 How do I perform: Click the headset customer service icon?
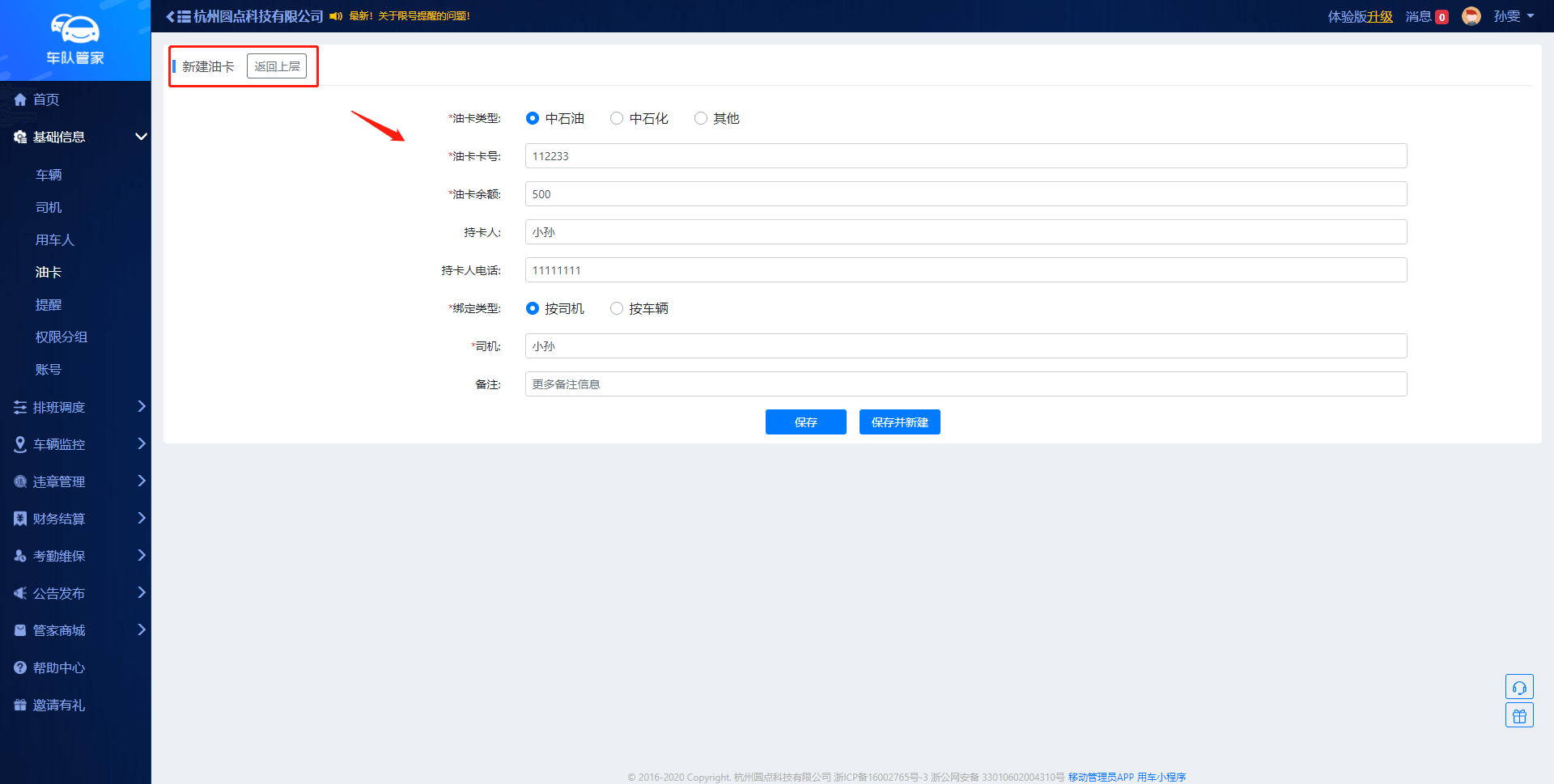tap(1519, 687)
